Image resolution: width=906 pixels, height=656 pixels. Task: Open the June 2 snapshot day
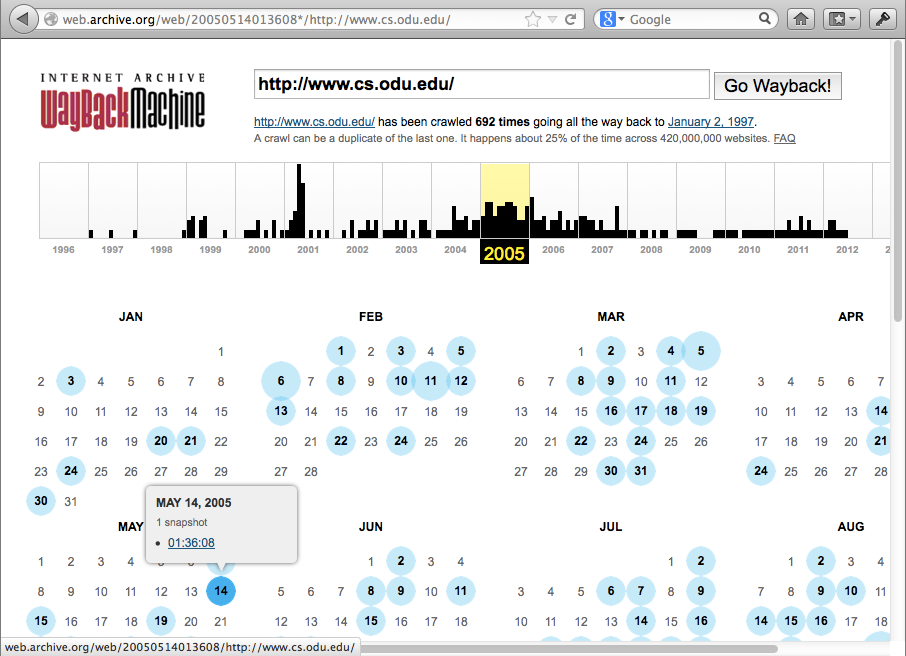tap(400, 561)
